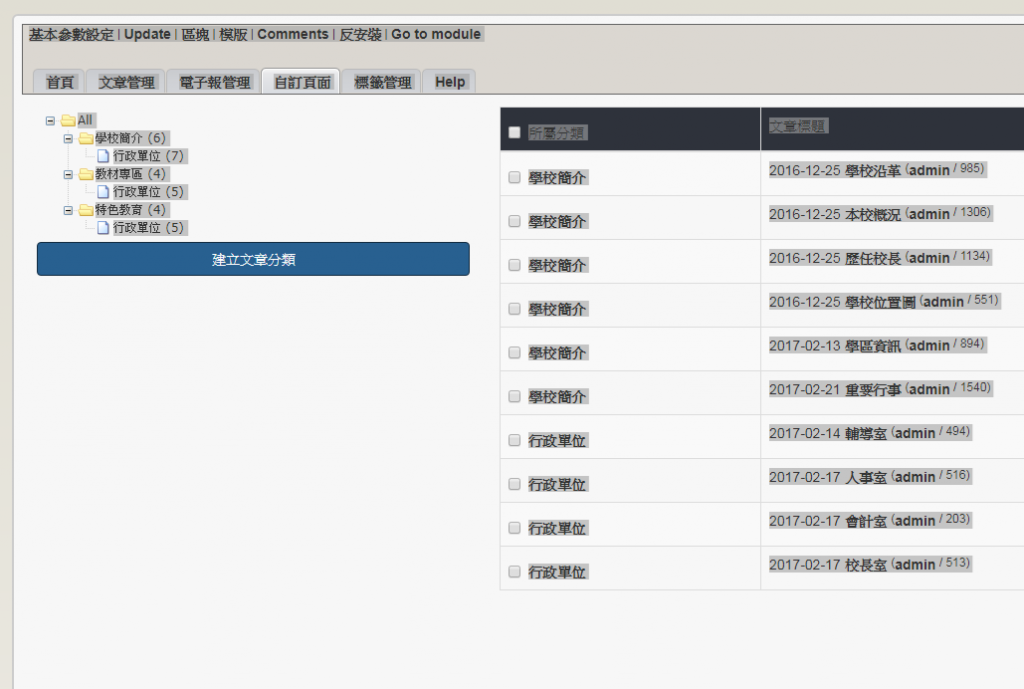Click the Go to module link

[x=436, y=34]
